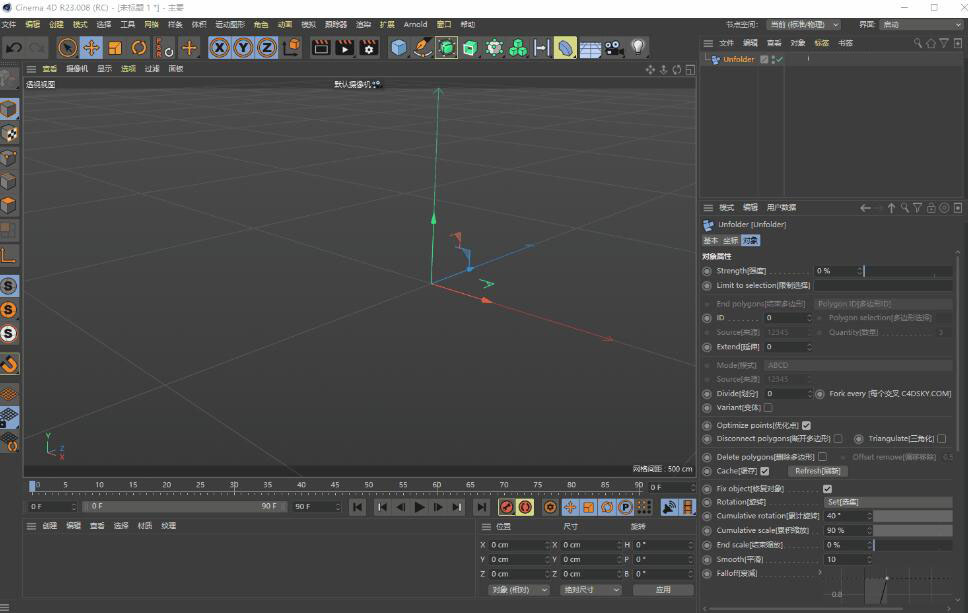This screenshot has width=968, height=613.
Task: Go to the end of the timeline
Action: [x=481, y=507]
